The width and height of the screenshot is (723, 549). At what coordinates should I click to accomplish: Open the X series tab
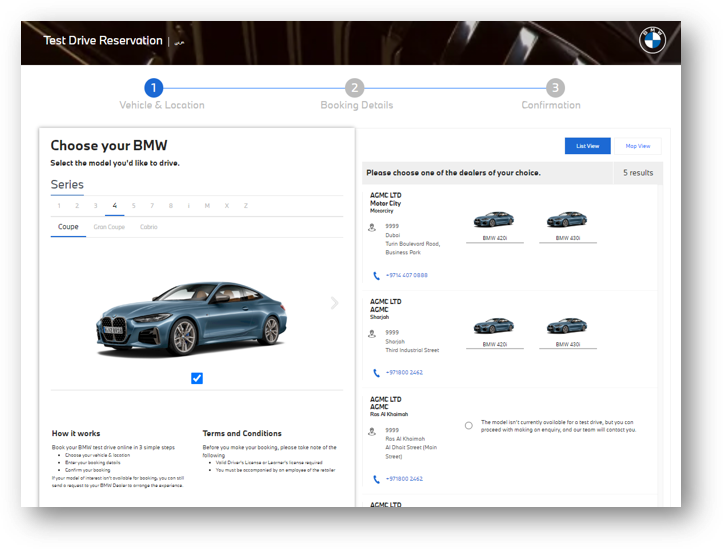pos(227,206)
